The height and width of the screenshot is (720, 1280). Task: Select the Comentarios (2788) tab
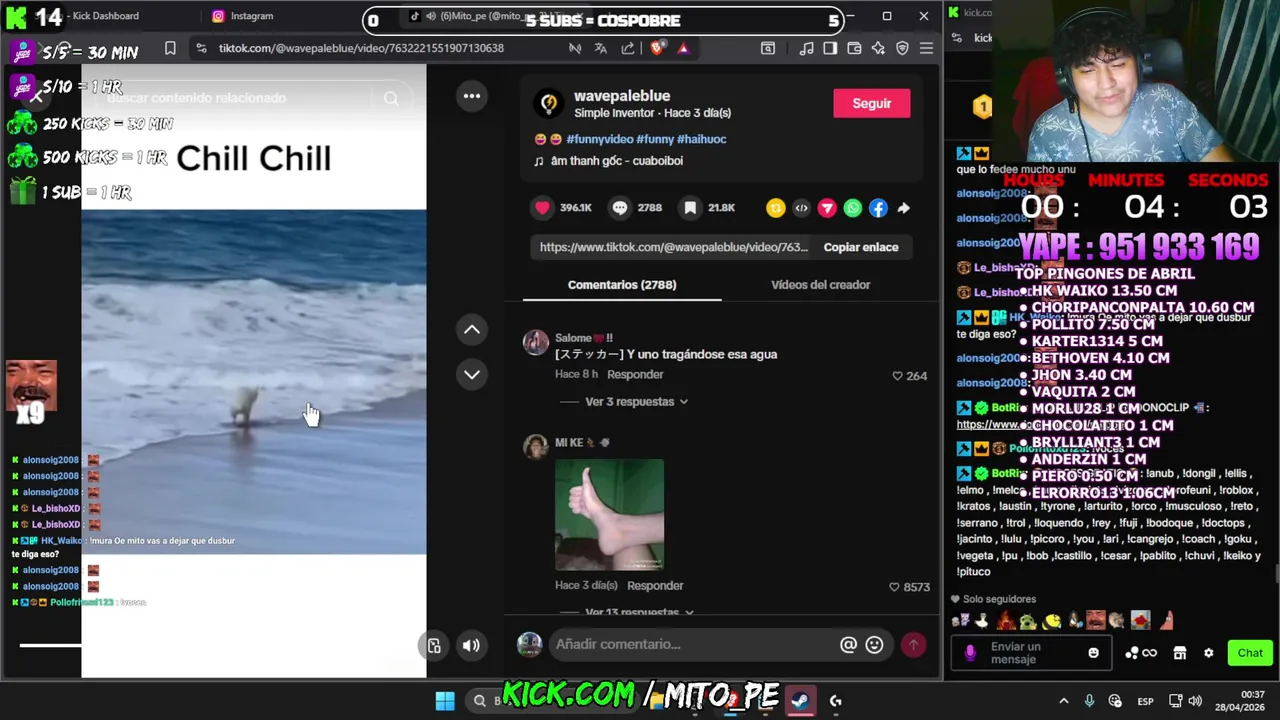622,285
